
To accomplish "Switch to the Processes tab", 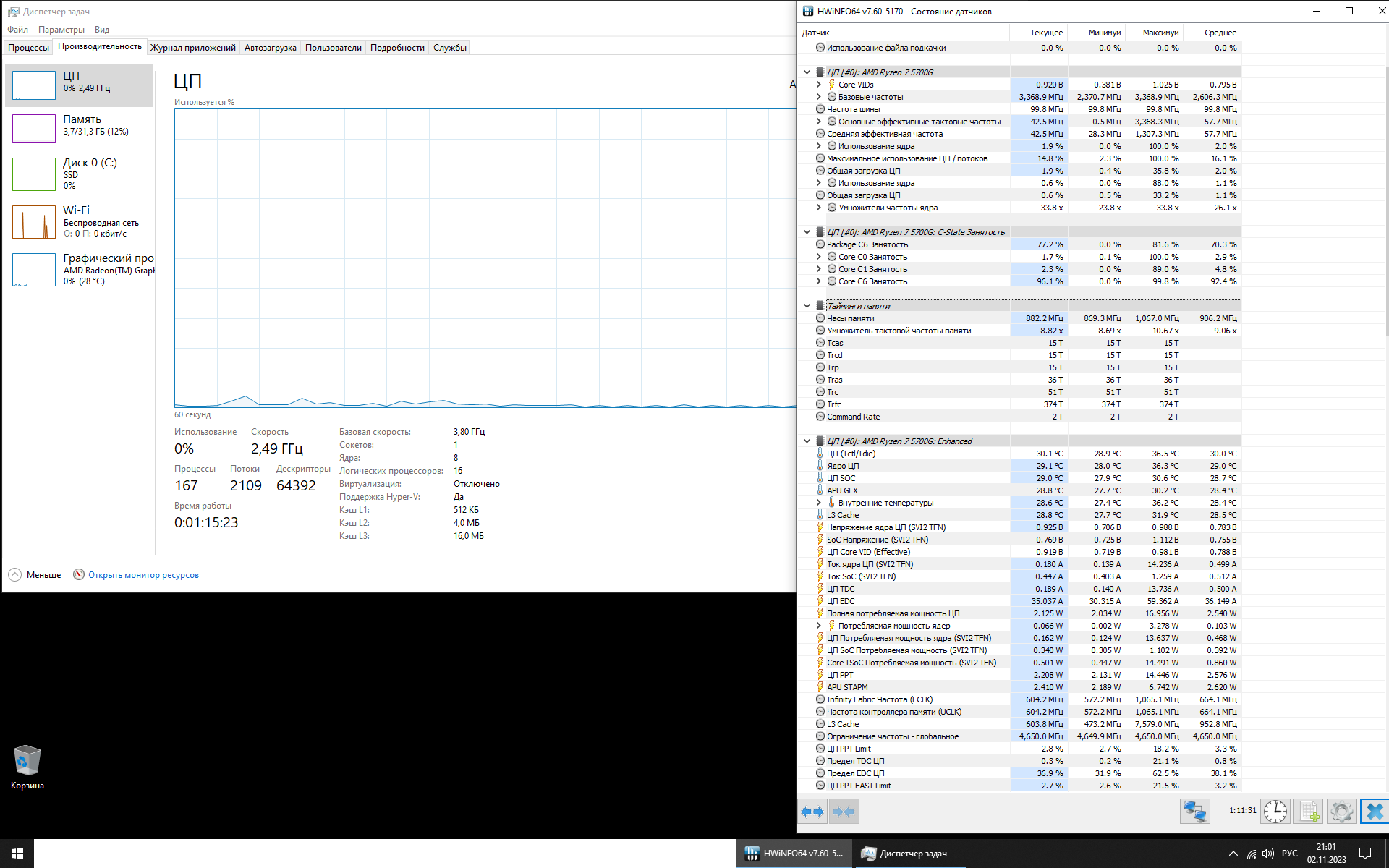I will (x=28, y=48).
